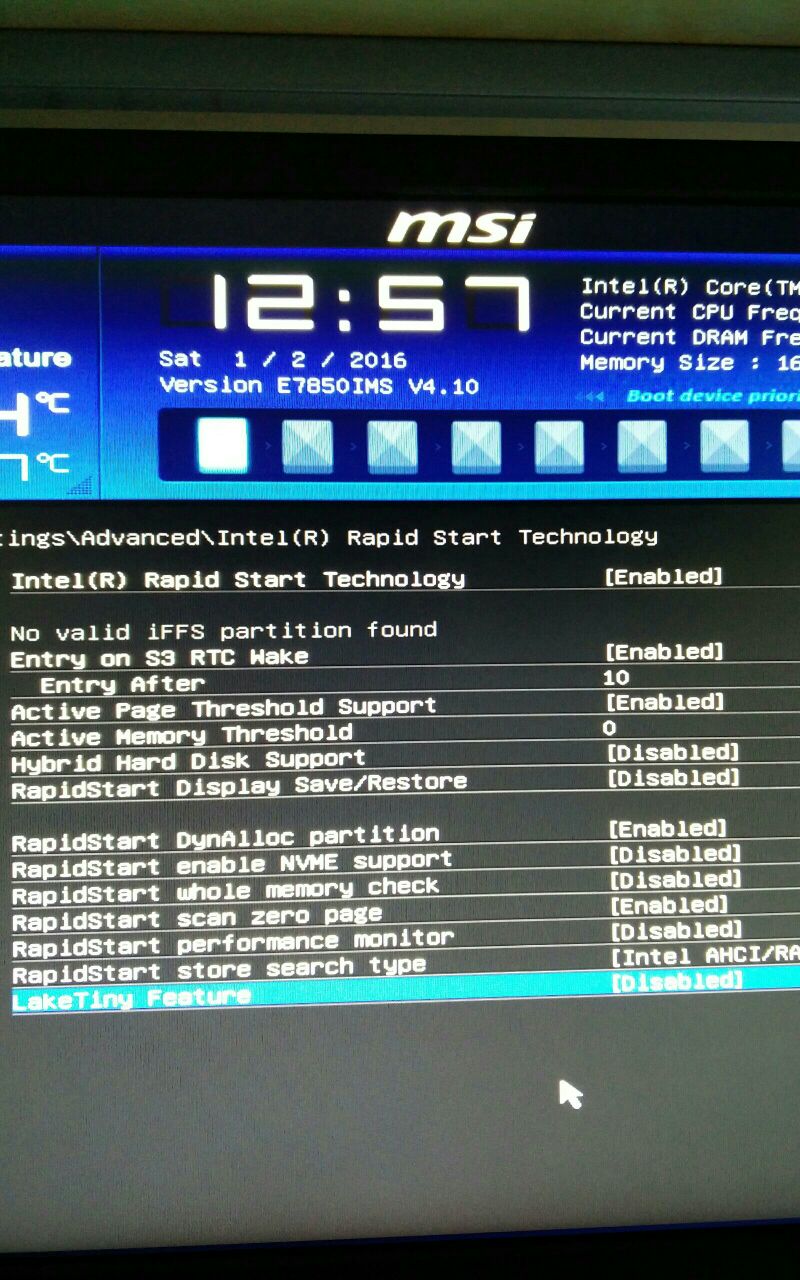Select RapidStart whole memory check label
Image resolution: width=800 pixels, height=1280 pixels.
pyautogui.click(x=225, y=890)
